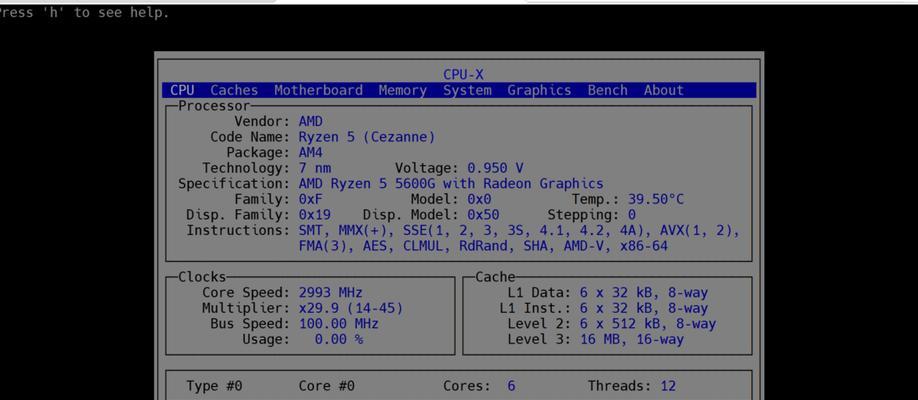Click the family value 0xF
The width and height of the screenshot is (918, 400).
[x=310, y=199]
